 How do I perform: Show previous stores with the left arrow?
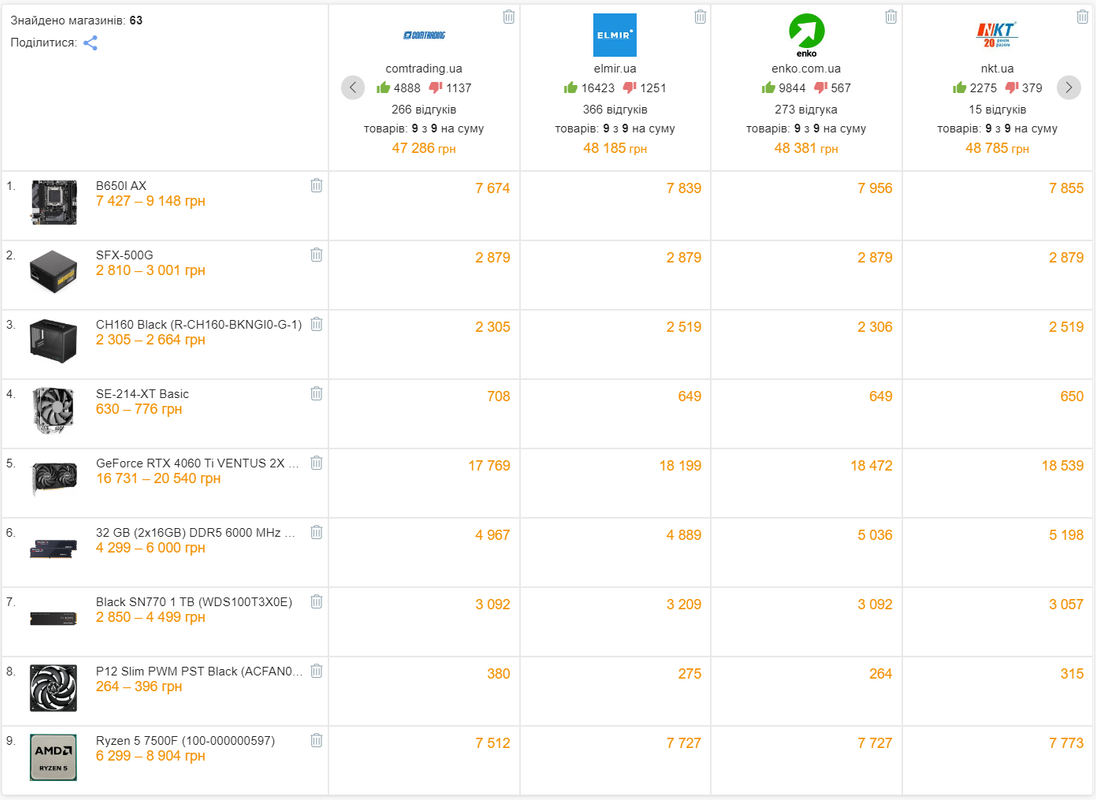[353, 87]
